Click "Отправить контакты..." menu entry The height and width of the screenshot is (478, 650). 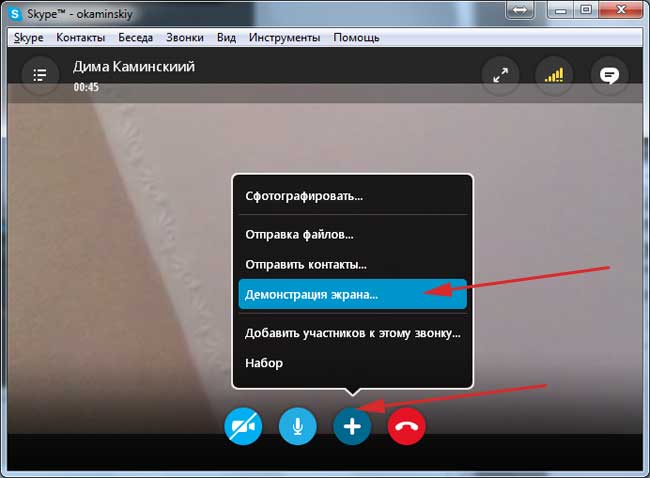(x=306, y=265)
